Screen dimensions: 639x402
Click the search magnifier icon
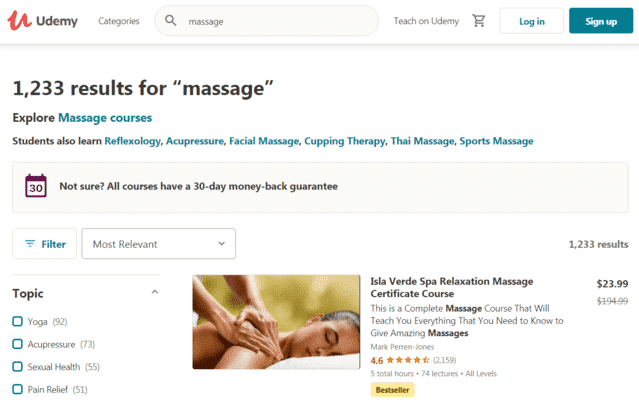click(171, 20)
